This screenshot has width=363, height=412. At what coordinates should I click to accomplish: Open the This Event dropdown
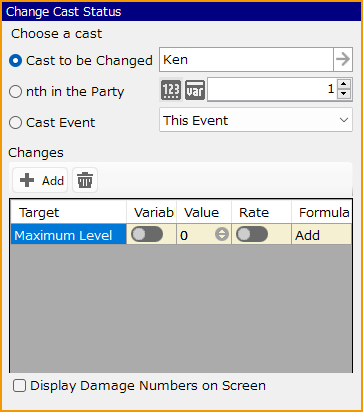click(x=256, y=120)
